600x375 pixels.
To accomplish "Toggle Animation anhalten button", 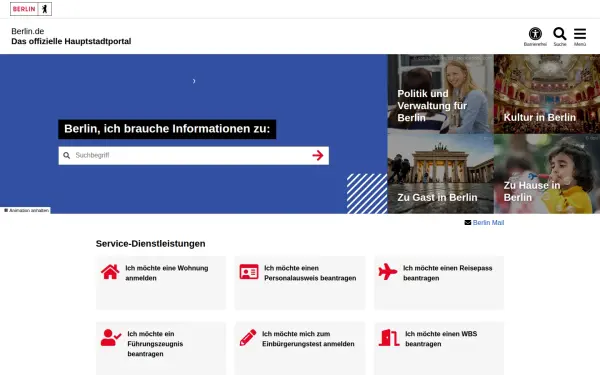I will (26, 210).
